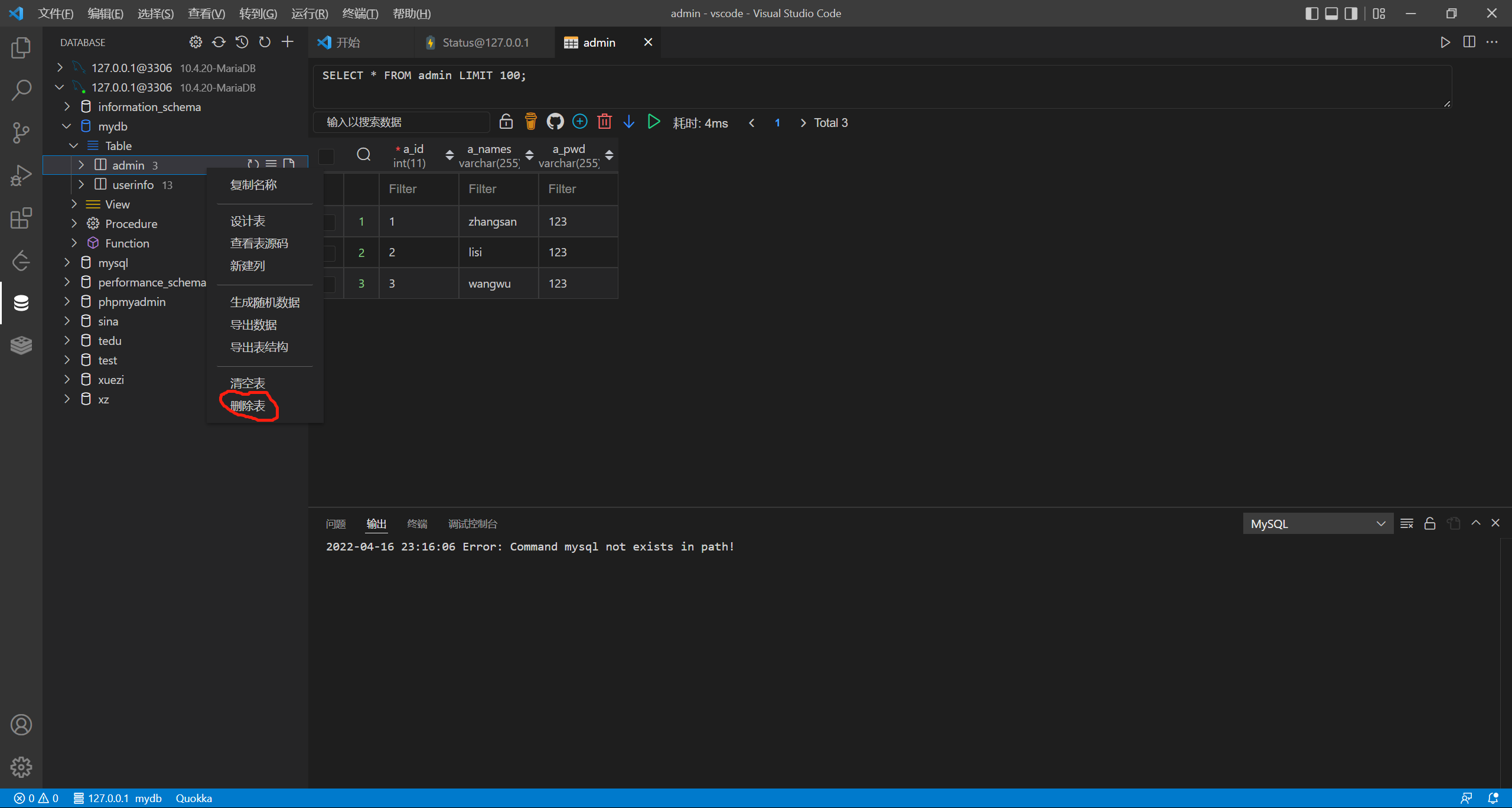Collapse the mydb database node
This screenshot has height=808, width=1512.
click(66, 126)
